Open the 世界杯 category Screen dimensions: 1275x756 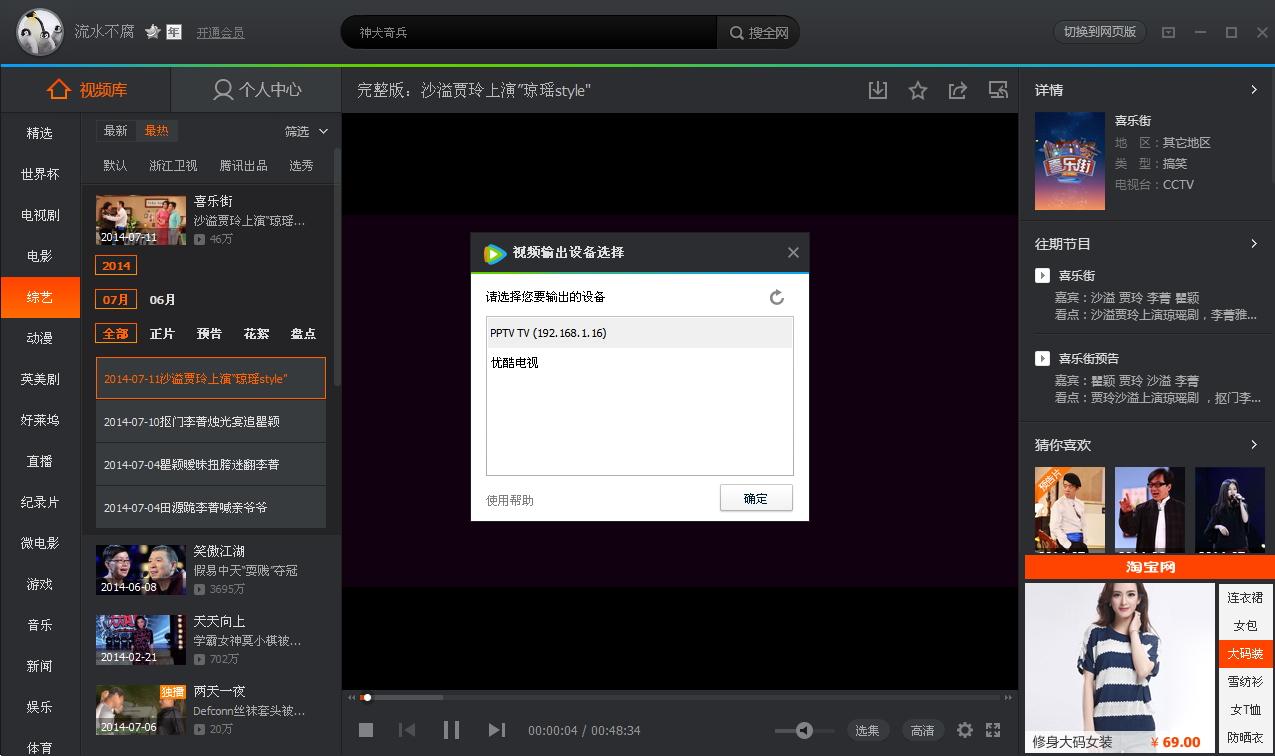pos(40,174)
